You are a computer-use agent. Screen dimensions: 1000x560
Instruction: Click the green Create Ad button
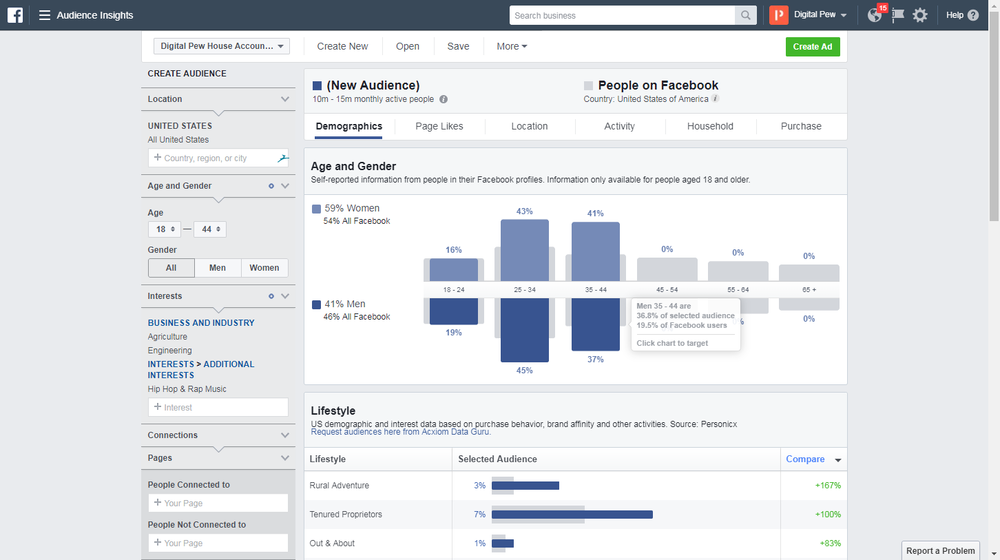tap(812, 47)
